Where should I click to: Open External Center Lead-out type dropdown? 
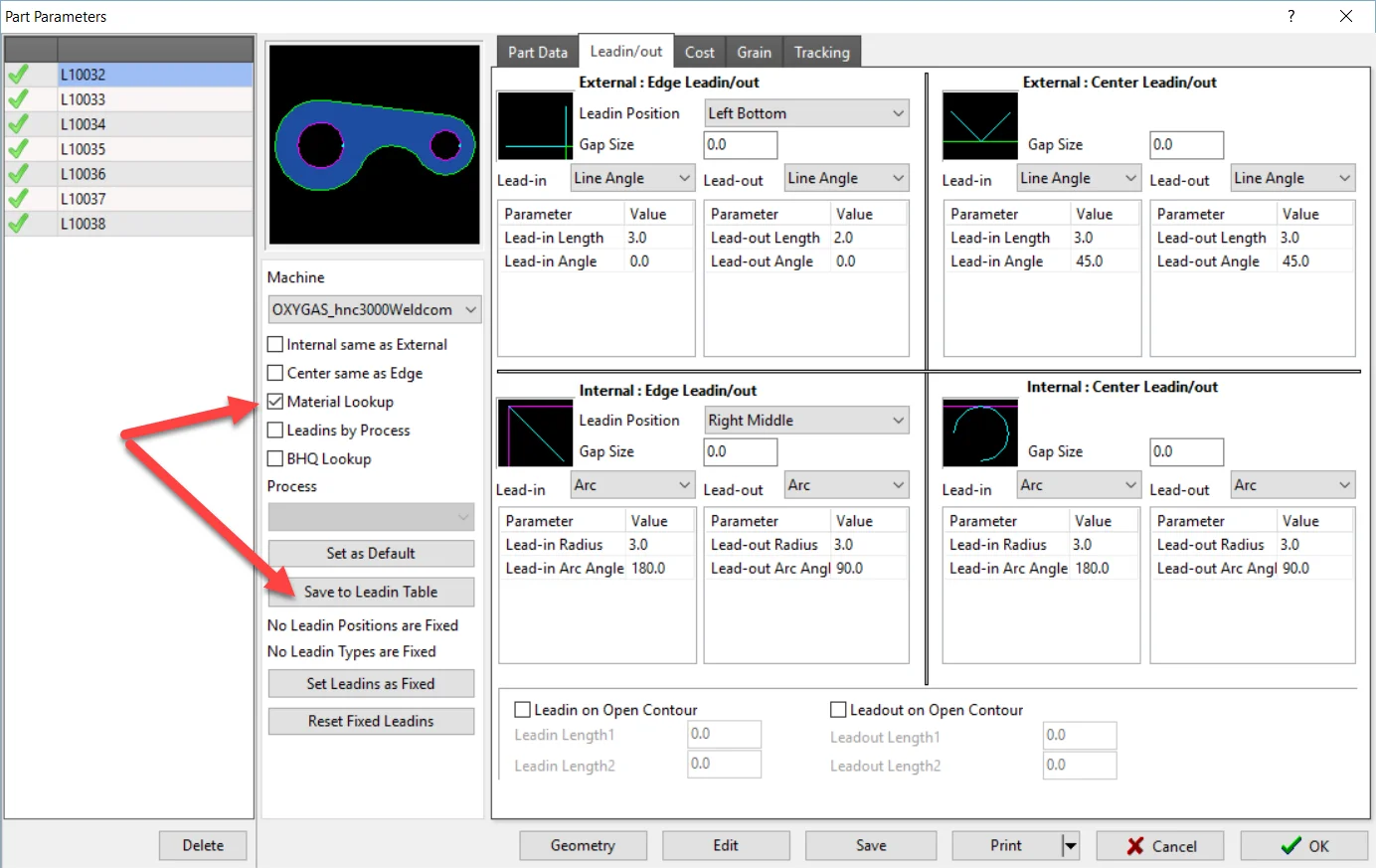pyautogui.click(x=1292, y=178)
